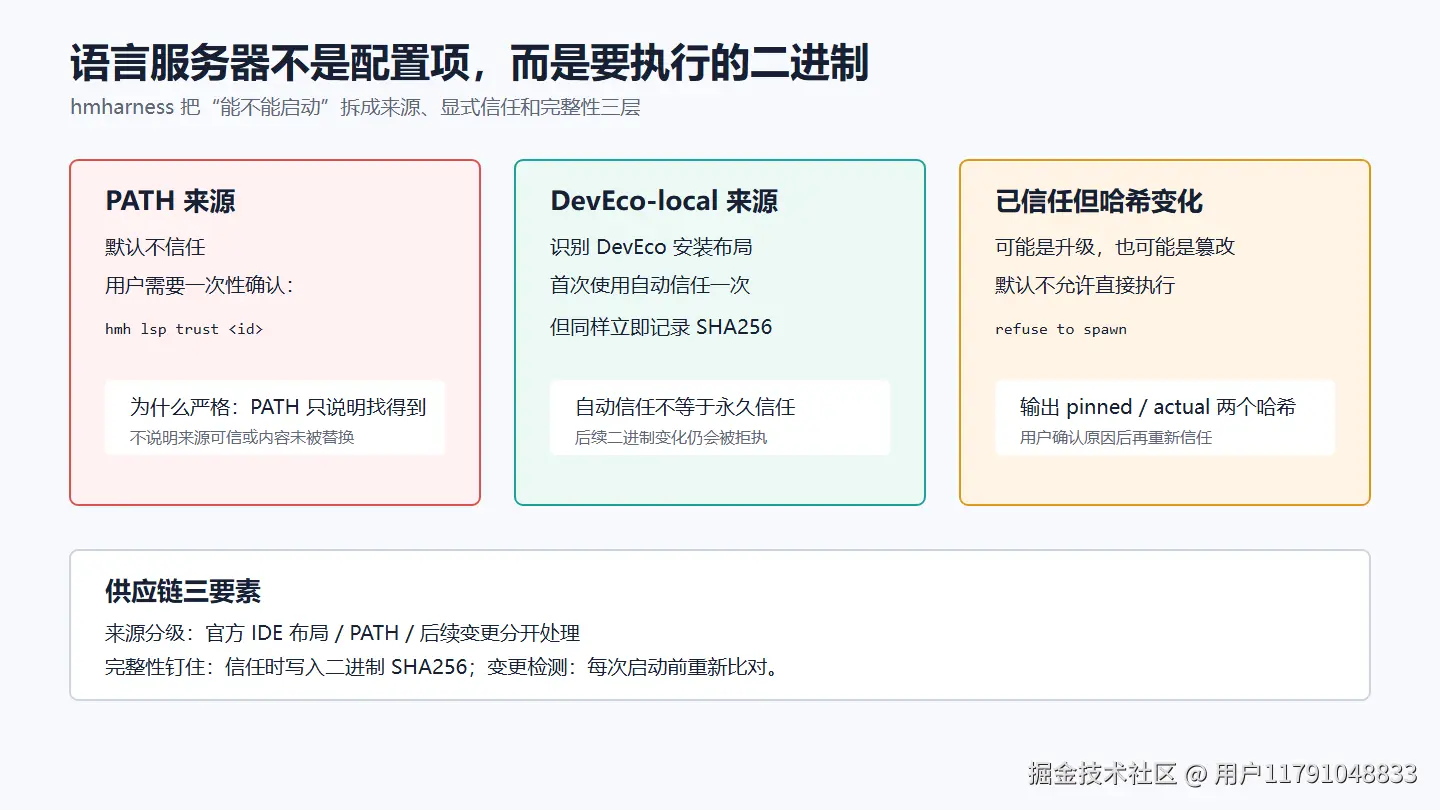Select the PATH 来源 card heading

[171, 201]
